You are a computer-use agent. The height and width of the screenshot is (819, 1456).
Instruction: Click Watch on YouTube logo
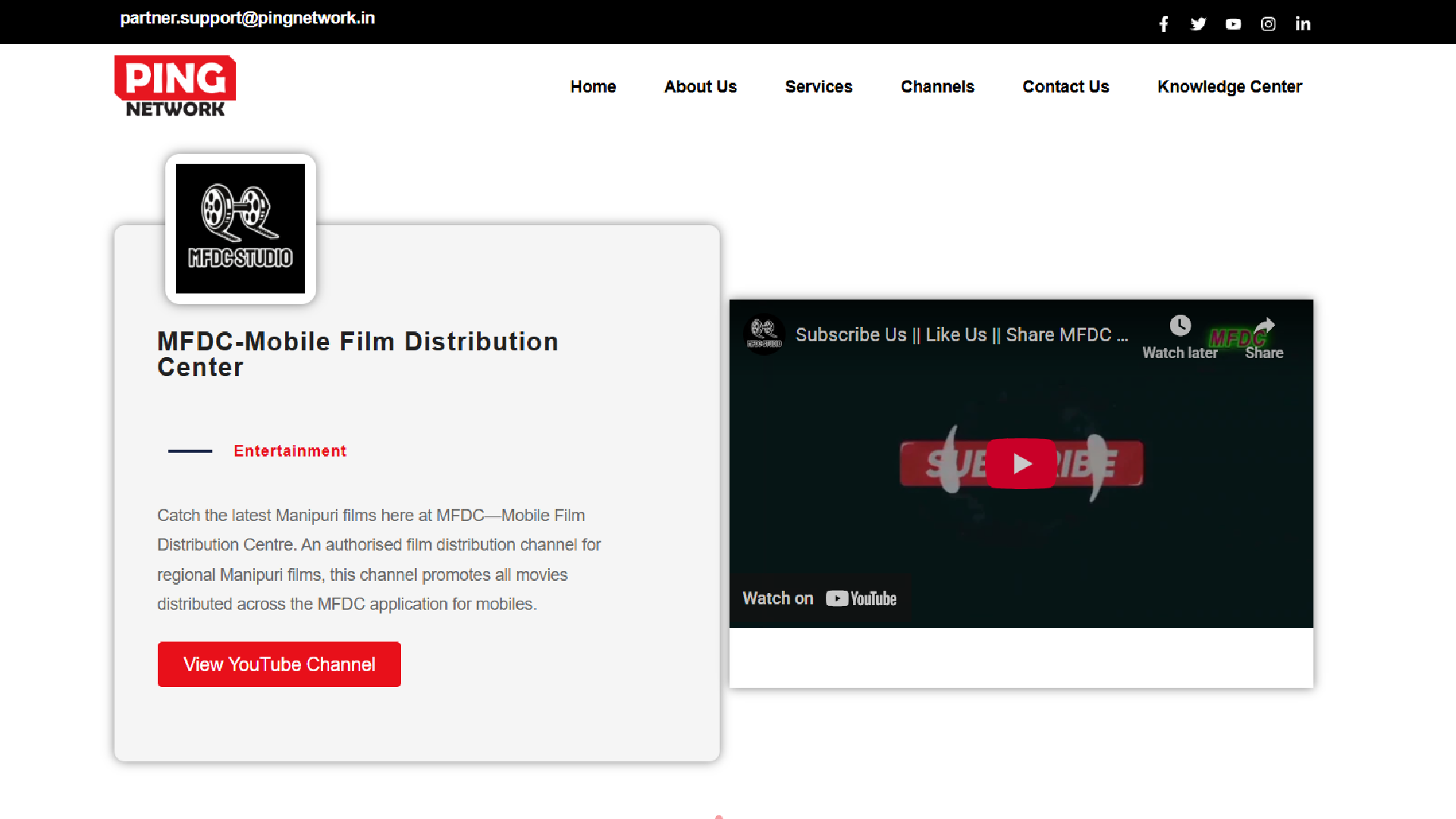pyautogui.click(x=861, y=598)
